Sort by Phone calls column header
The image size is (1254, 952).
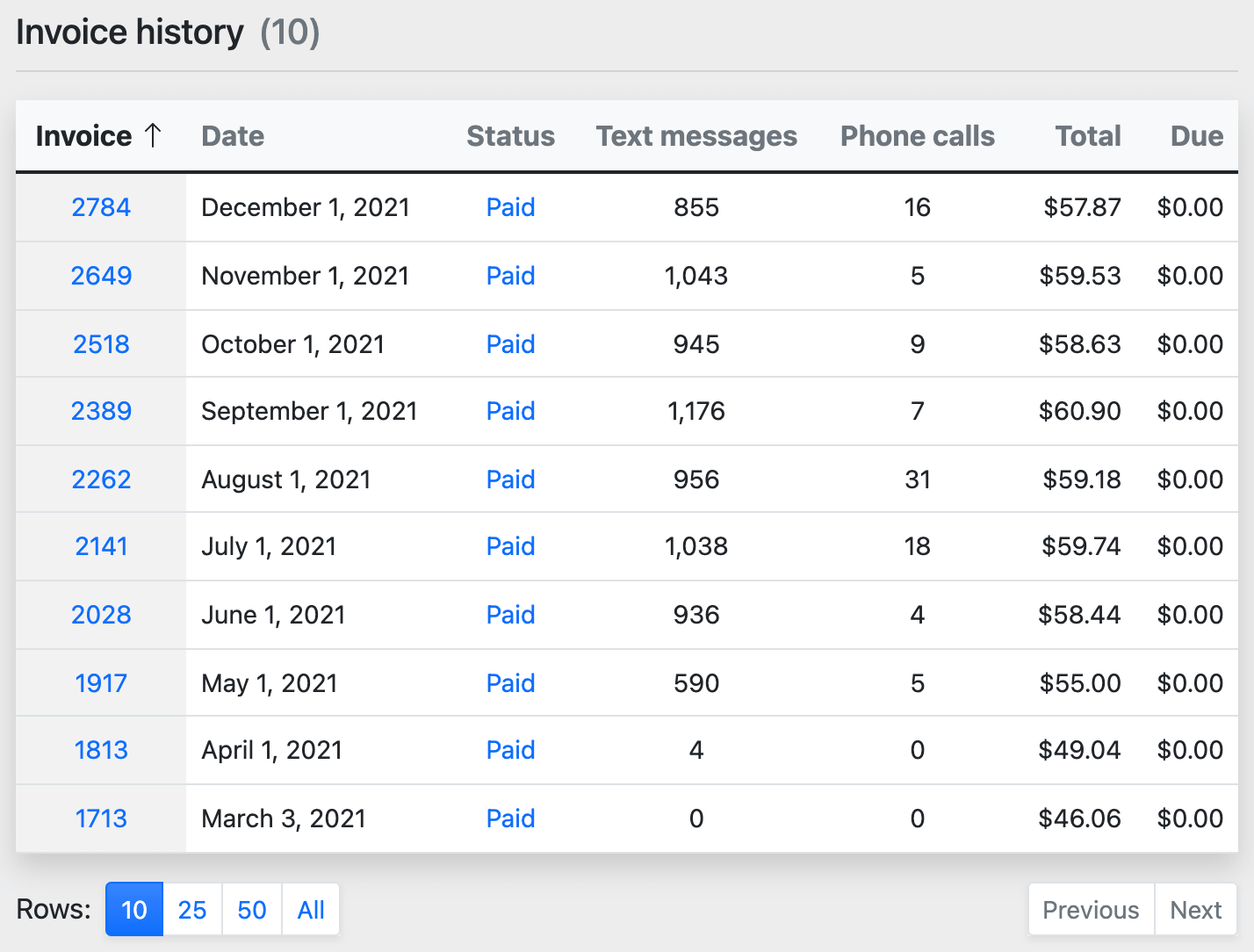[x=917, y=136]
